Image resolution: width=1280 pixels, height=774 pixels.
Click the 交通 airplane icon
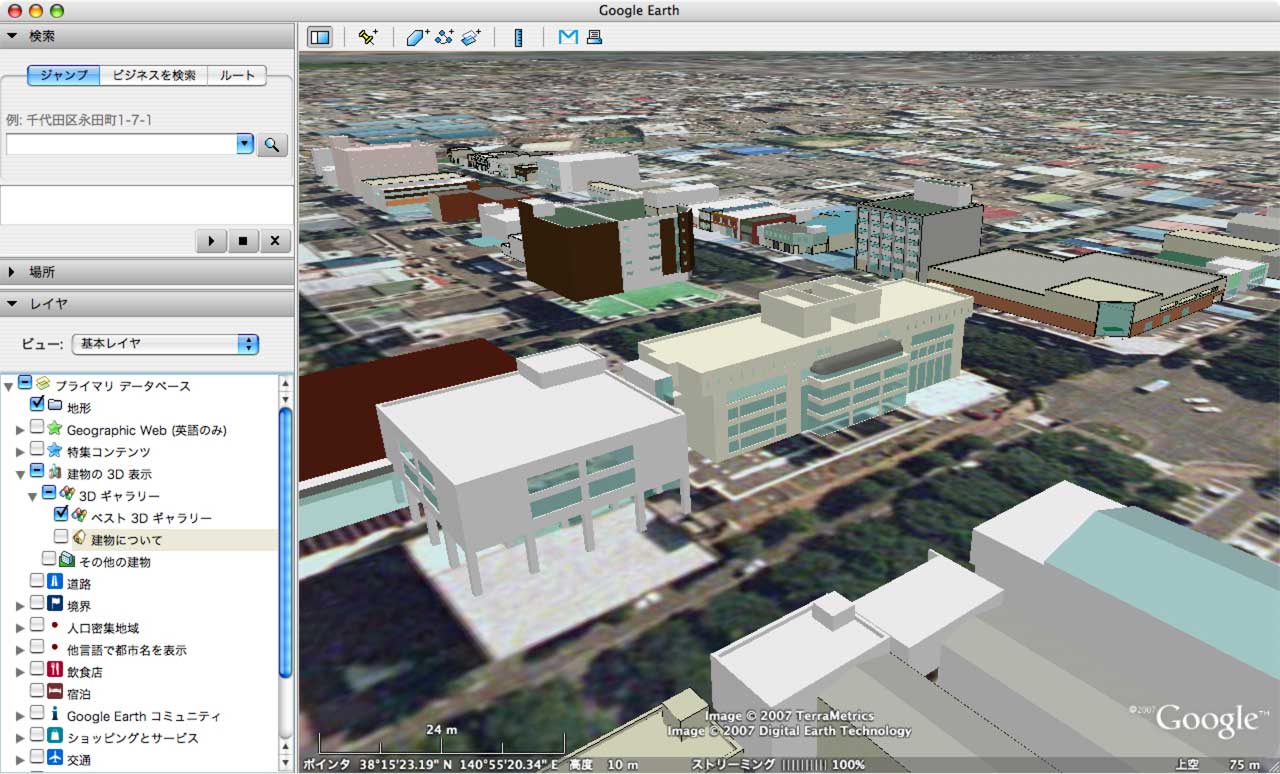tap(54, 758)
